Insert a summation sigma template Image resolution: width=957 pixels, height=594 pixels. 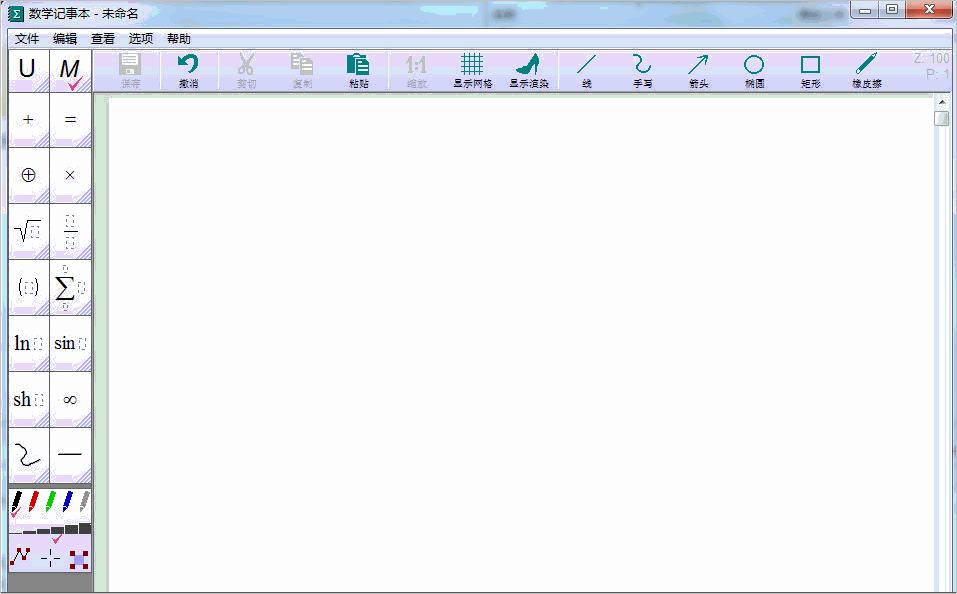click(70, 288)
